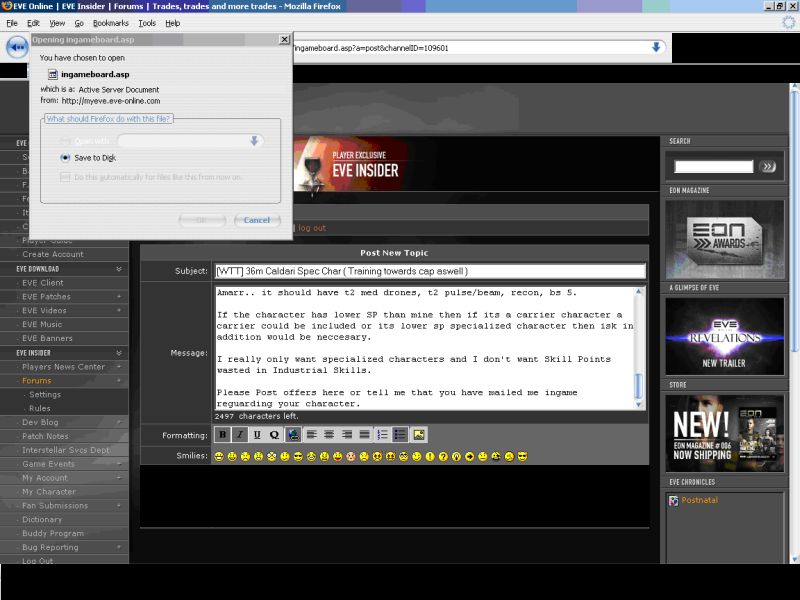Open the Tools menu
Image resolution: width=800 pixels, height=600 pixels.
[147, 23]
